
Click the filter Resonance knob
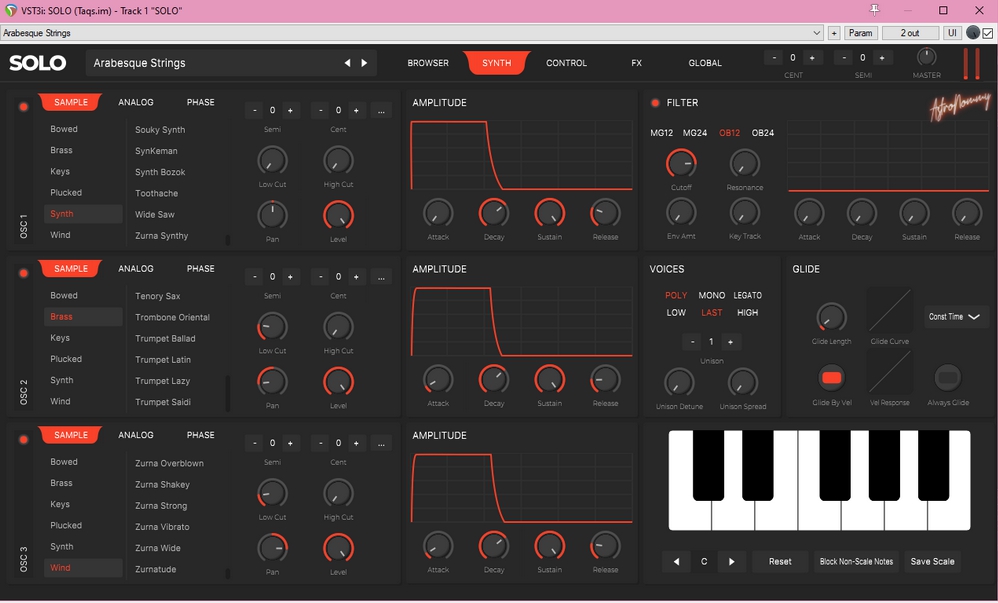click(x=744, y=164)
